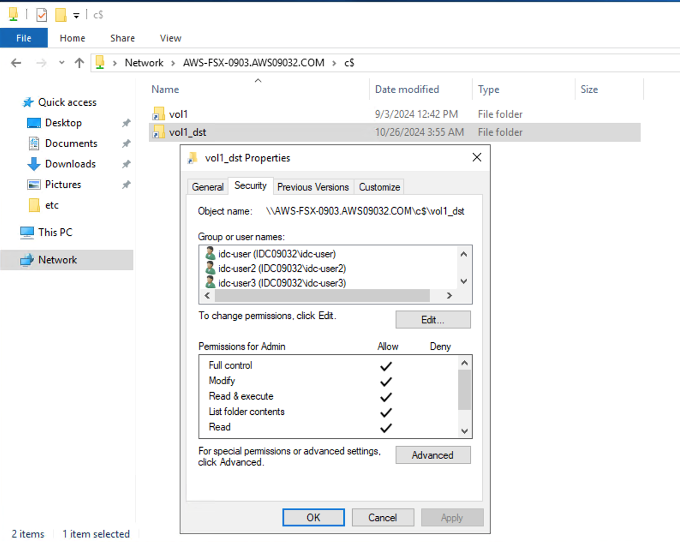Unpin Downloads using its pin icon
Viewport: 680px width, 542px height.
[126, 164]
